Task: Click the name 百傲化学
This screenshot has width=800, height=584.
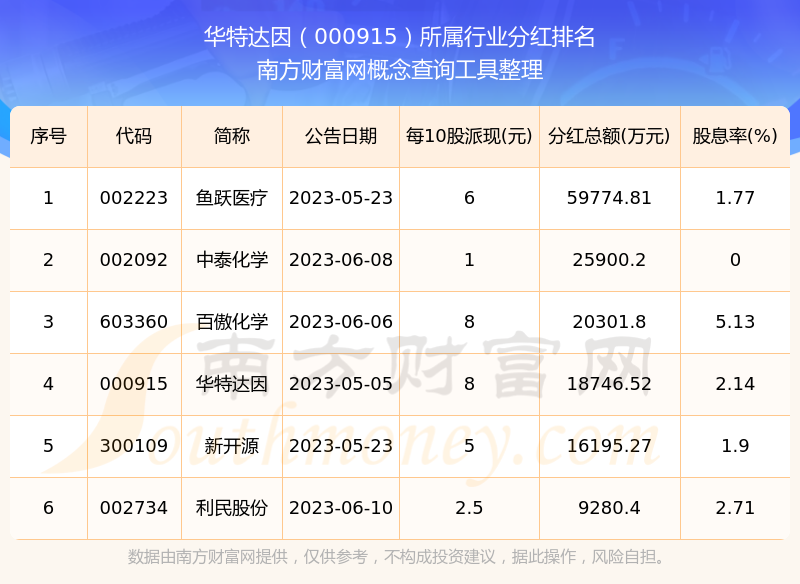Action: 232,322
